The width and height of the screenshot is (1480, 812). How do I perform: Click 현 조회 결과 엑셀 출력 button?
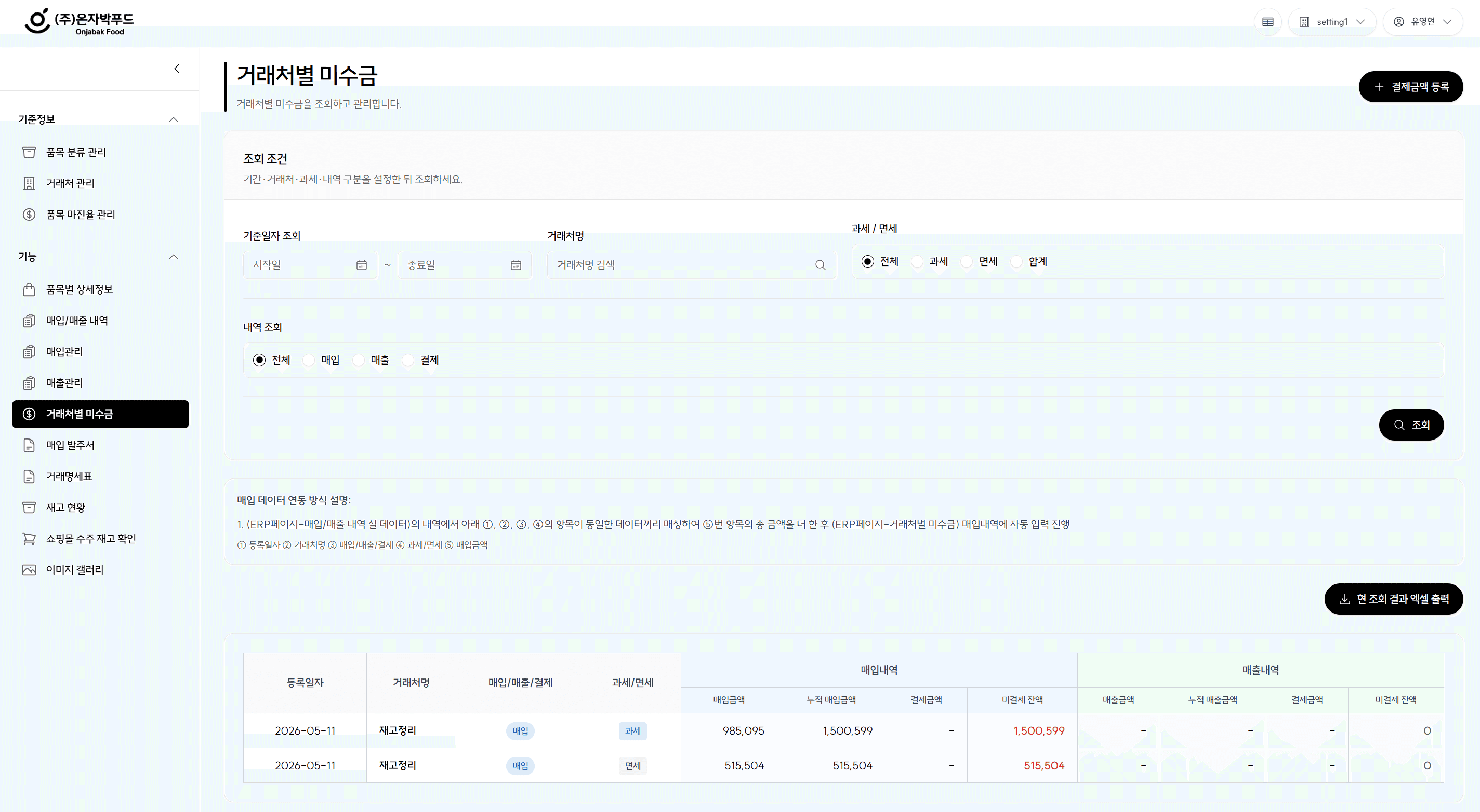tap(1393, 599)
